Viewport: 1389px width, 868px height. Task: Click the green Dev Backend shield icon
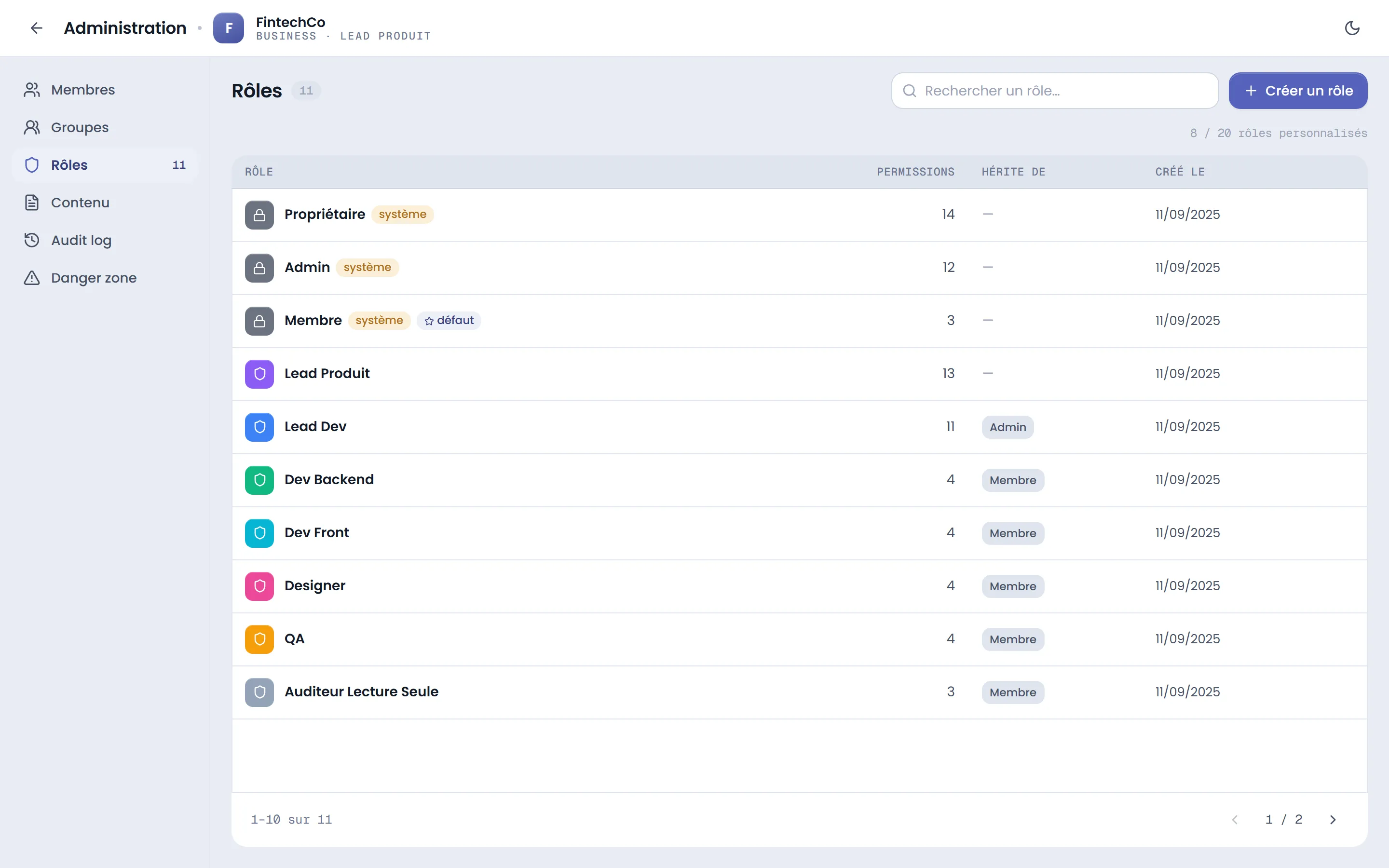[x=259, y=480]
